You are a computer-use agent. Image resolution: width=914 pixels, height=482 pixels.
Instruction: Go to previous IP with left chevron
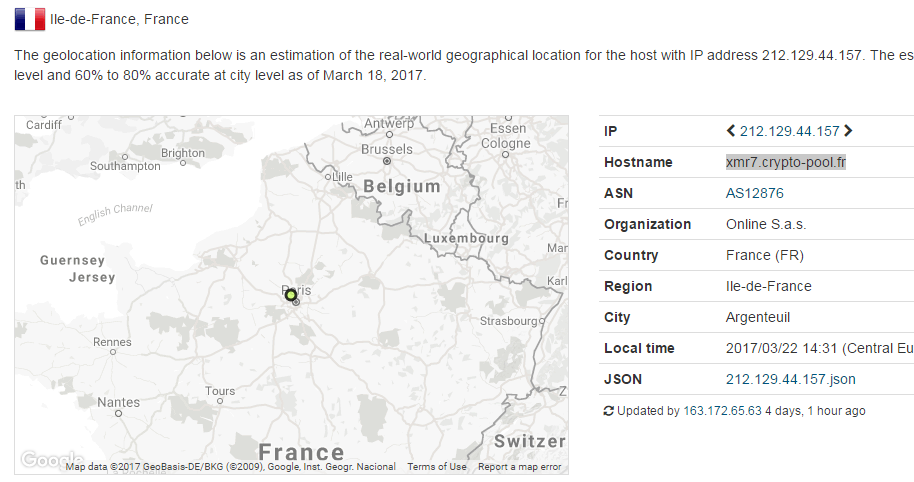[x=731, y=131]
